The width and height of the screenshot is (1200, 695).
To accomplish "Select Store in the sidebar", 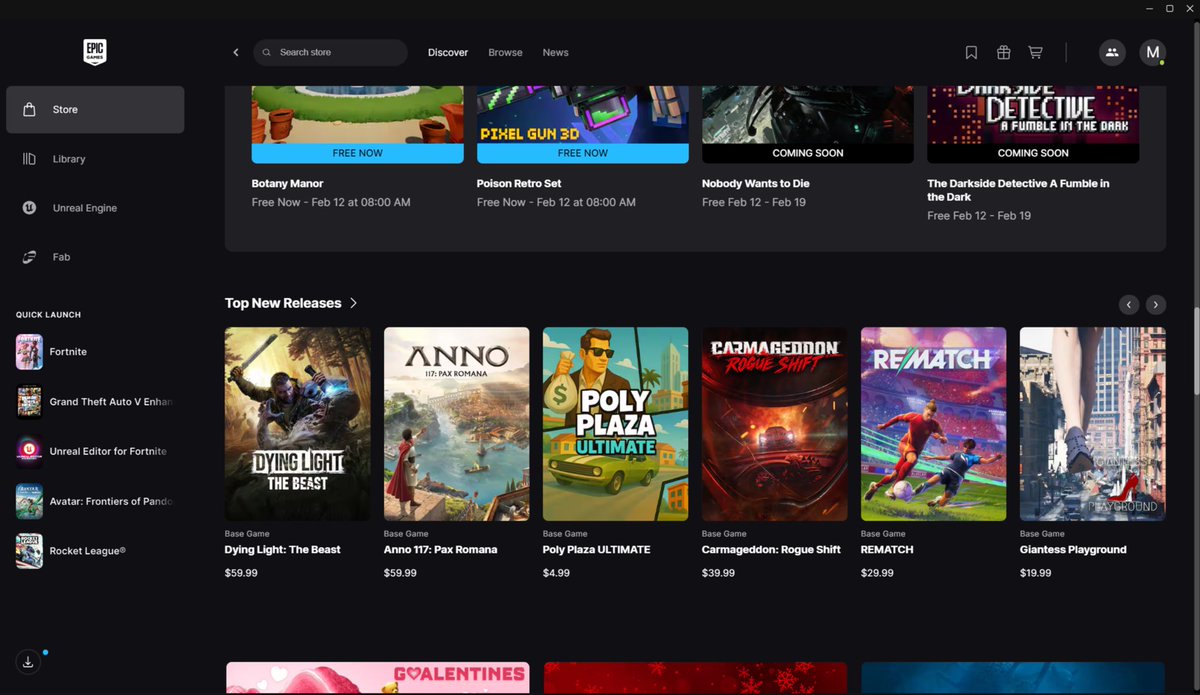I will coord(95,109).
